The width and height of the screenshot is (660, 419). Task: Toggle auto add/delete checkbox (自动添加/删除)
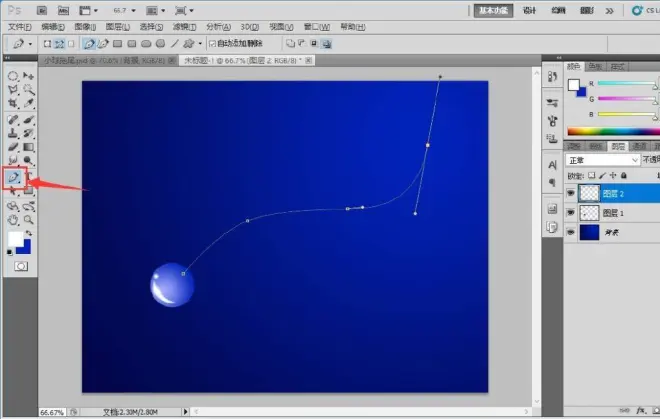click(213, 43)
